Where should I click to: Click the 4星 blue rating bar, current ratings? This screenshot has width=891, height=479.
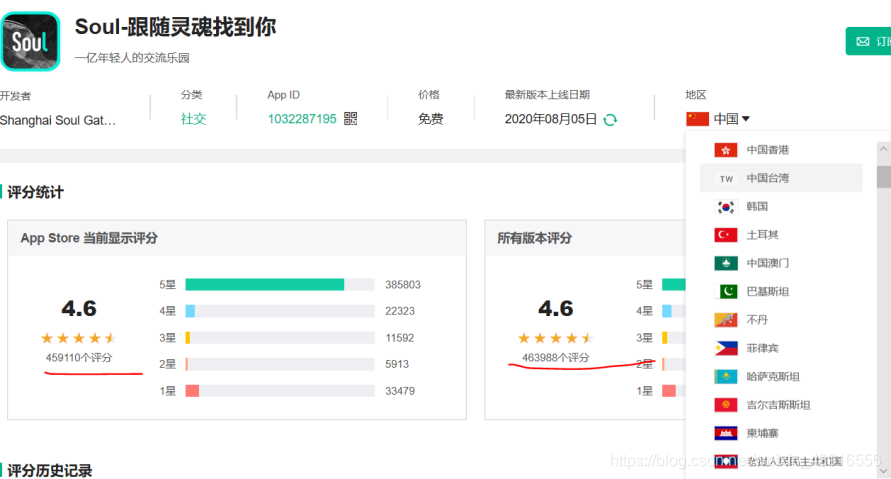(x=190, y=311)
